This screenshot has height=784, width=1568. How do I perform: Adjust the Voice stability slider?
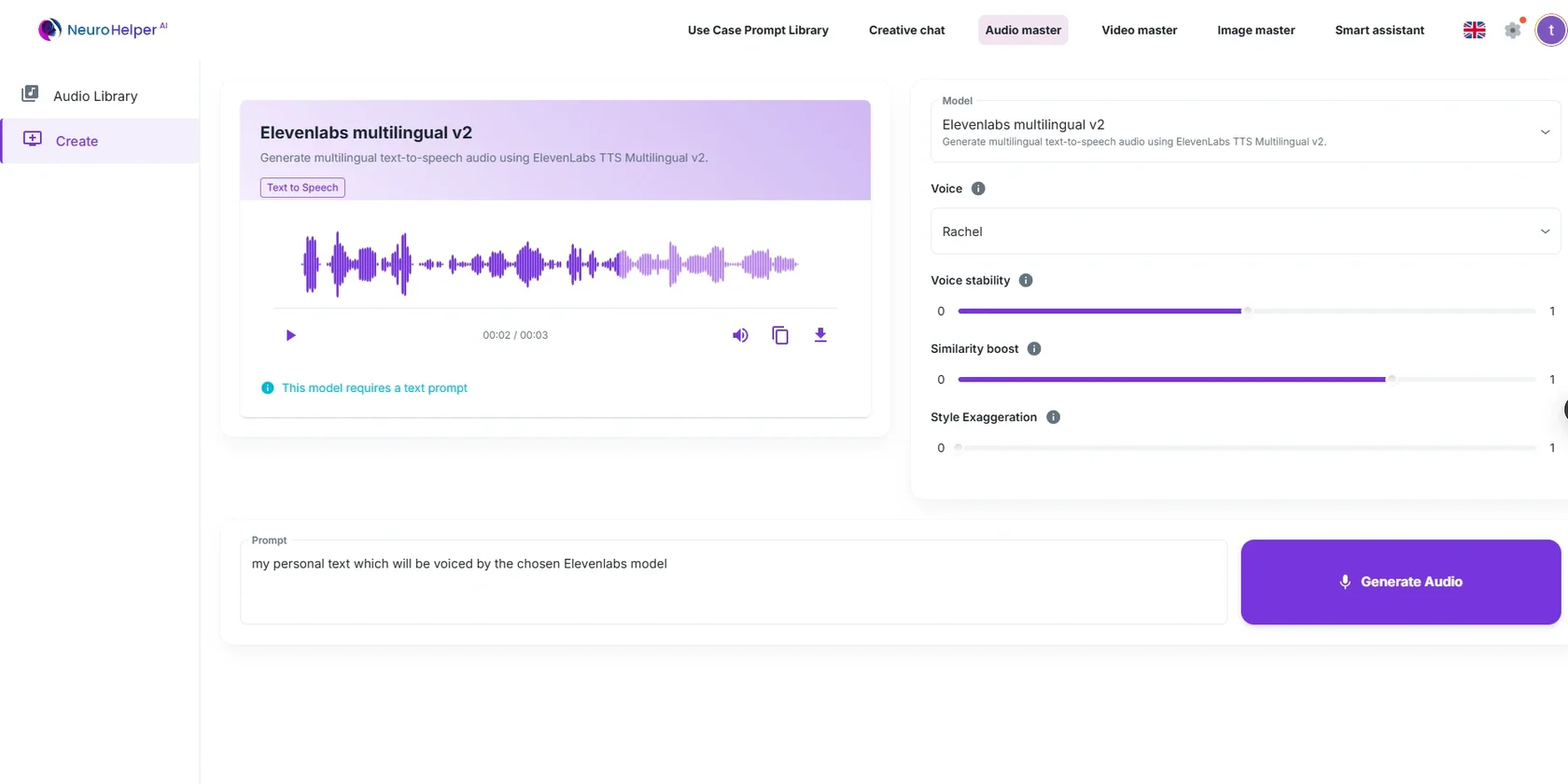click(1247, 311)
